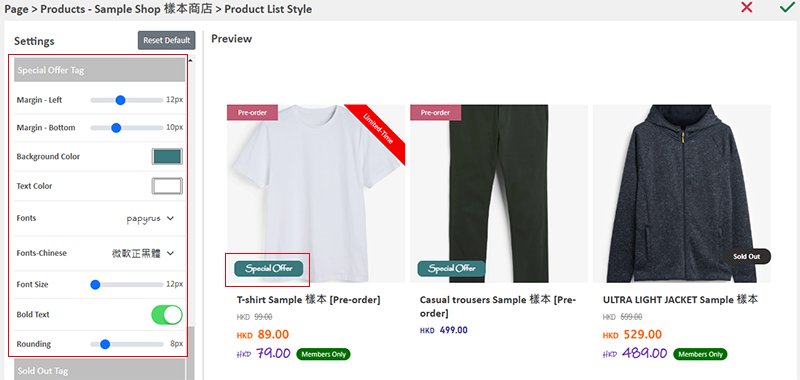Expand the Sold Out Tag section
The height and width of the screenshot is (380, 800).
pyautogui.click(x=99, y=370)
